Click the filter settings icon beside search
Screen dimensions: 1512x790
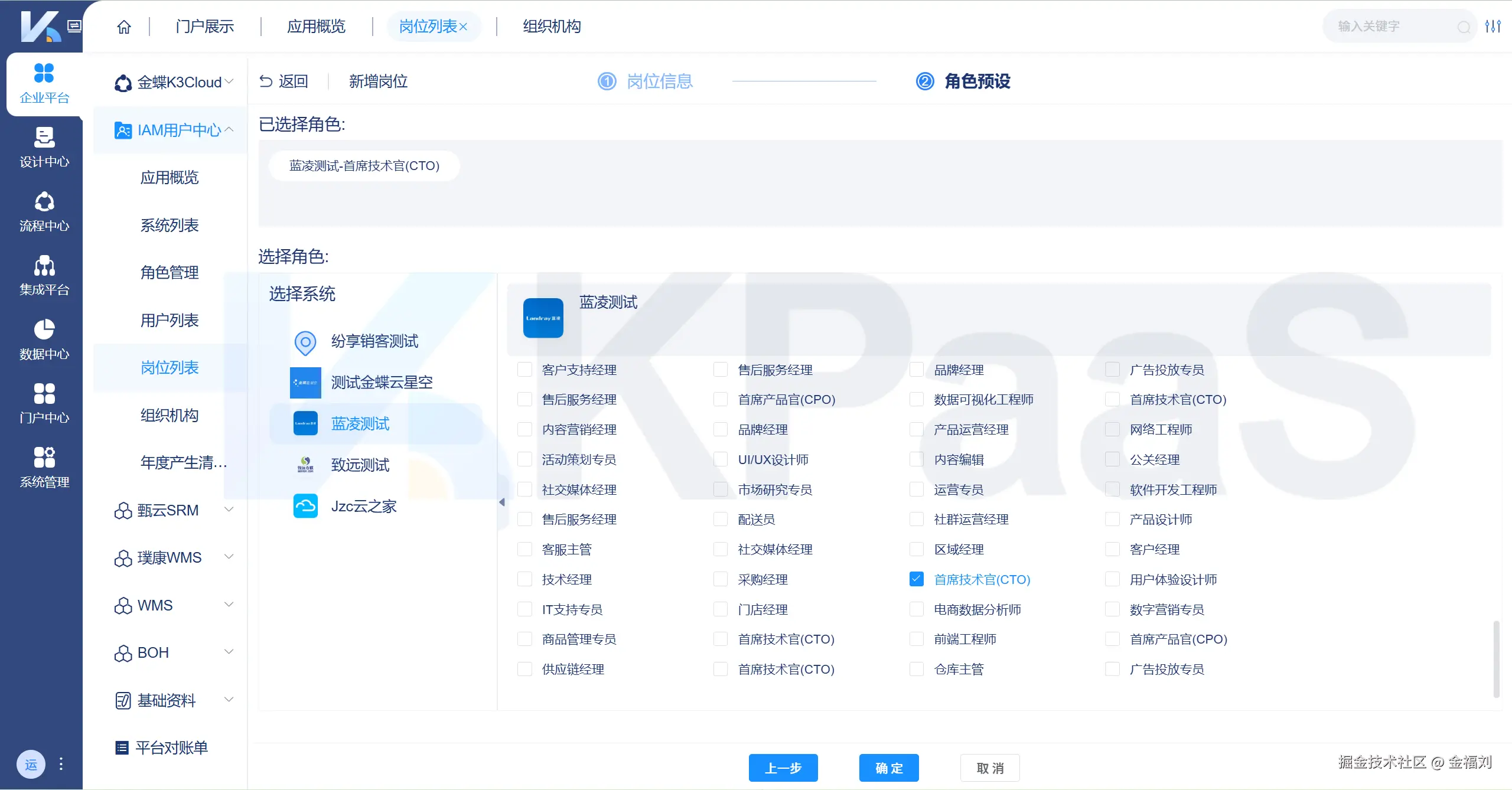1493,27
